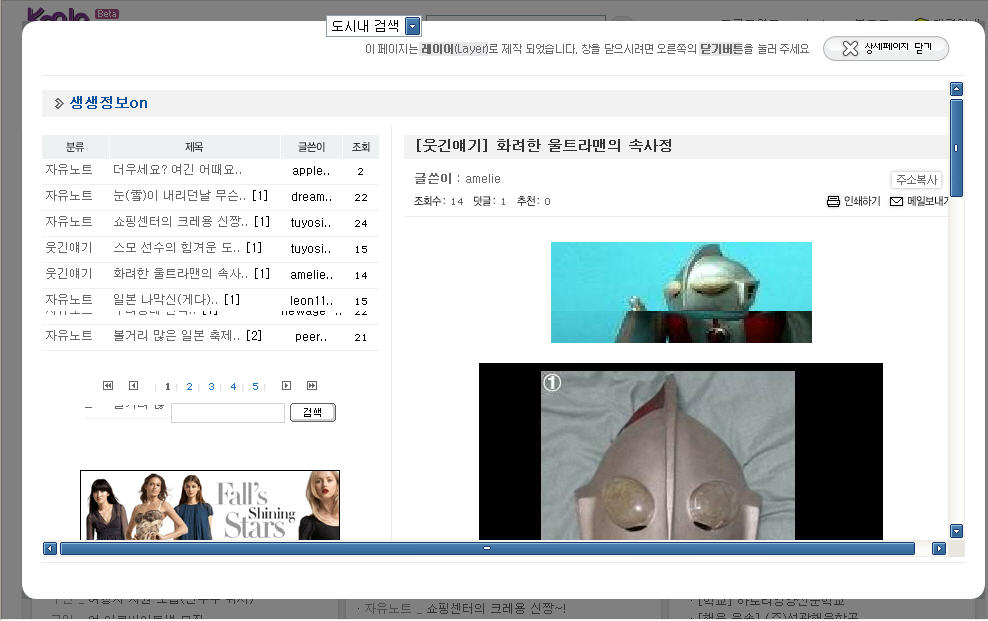Go to previous page of the list
The image size is (988, 621).
[x=134, y=385]
